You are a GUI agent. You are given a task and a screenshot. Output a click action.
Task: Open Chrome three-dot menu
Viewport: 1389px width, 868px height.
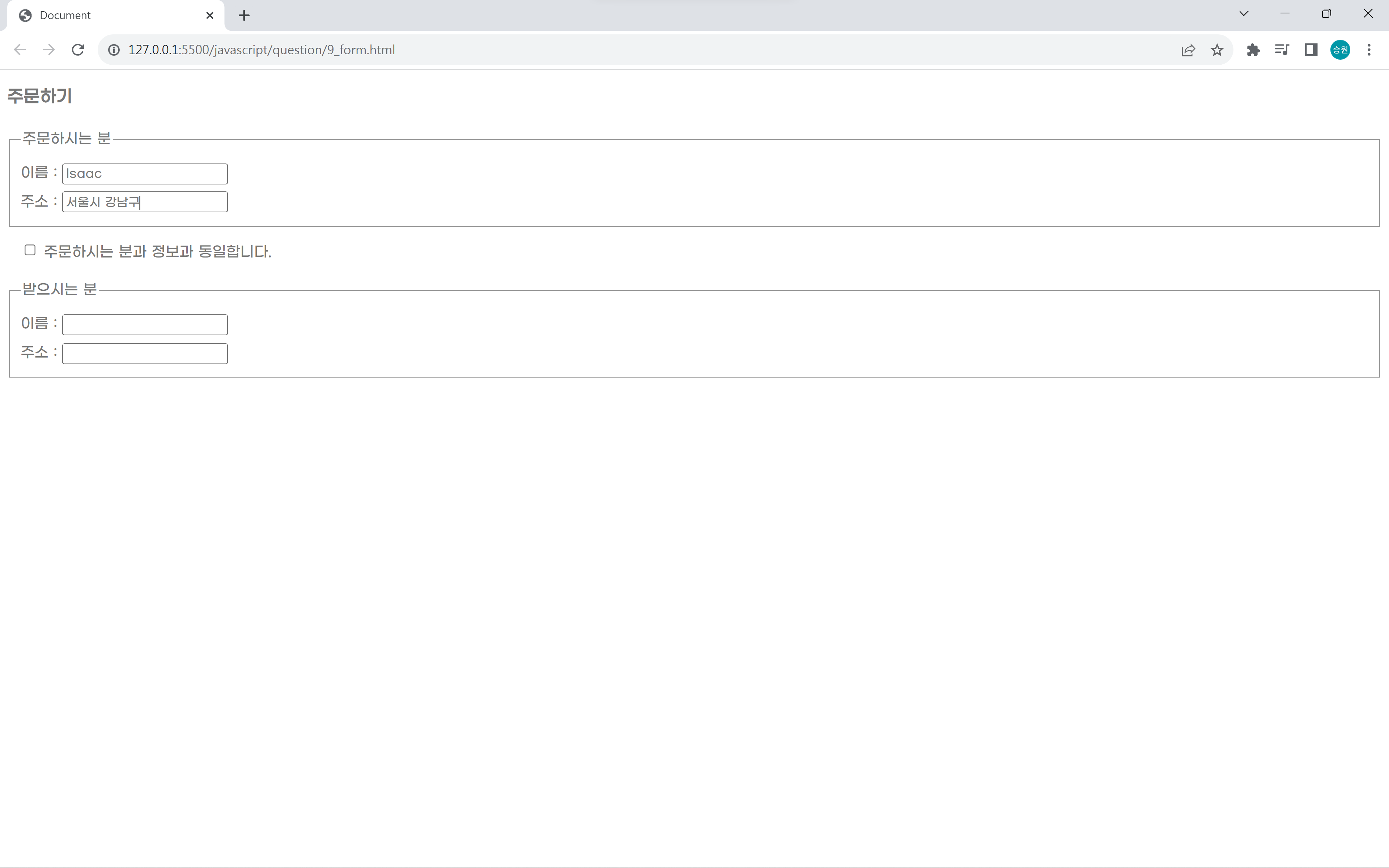click(1369, 50)
